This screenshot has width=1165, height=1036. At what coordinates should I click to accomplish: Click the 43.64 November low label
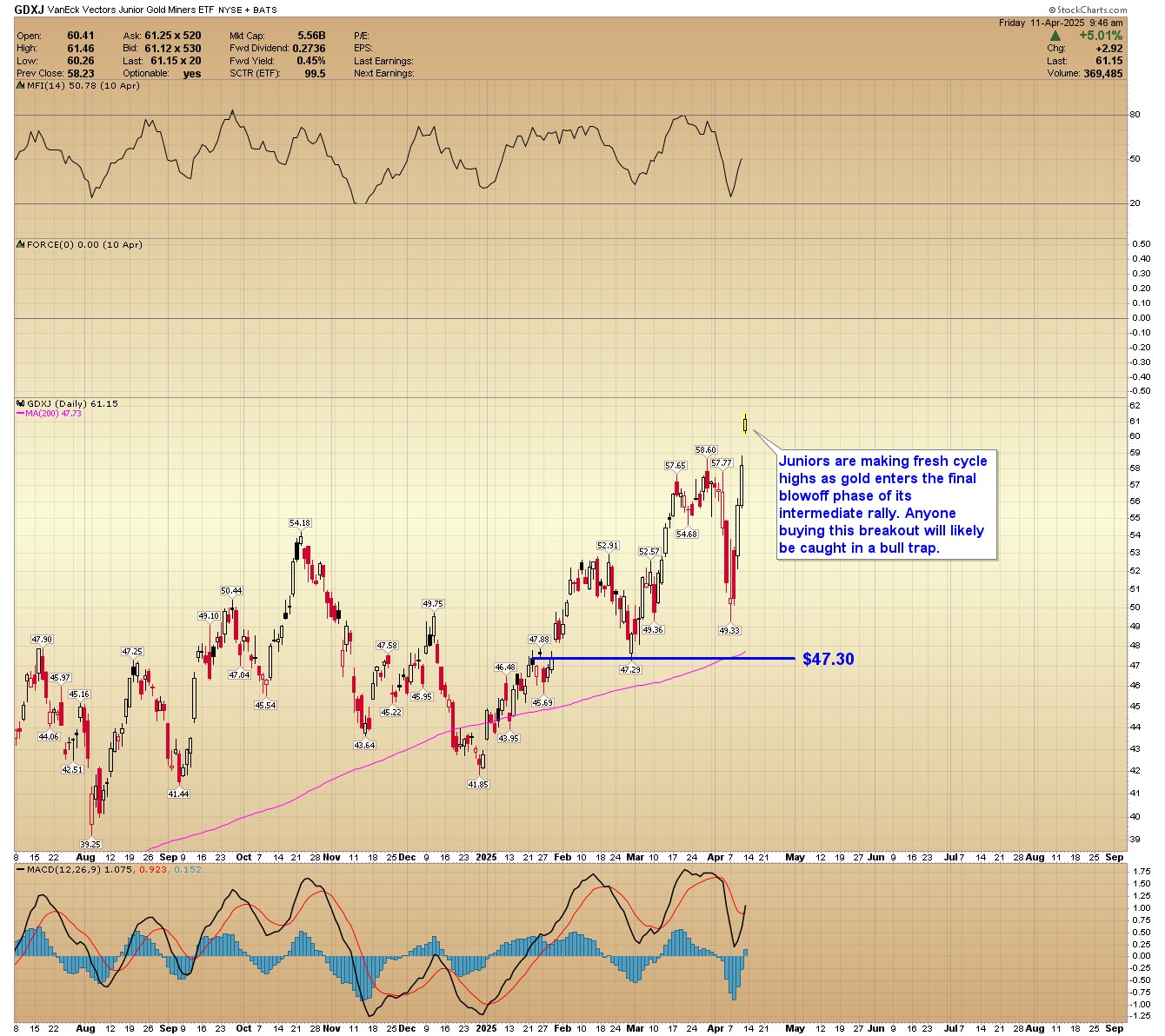pyautogui.click(x=364, y=745)
